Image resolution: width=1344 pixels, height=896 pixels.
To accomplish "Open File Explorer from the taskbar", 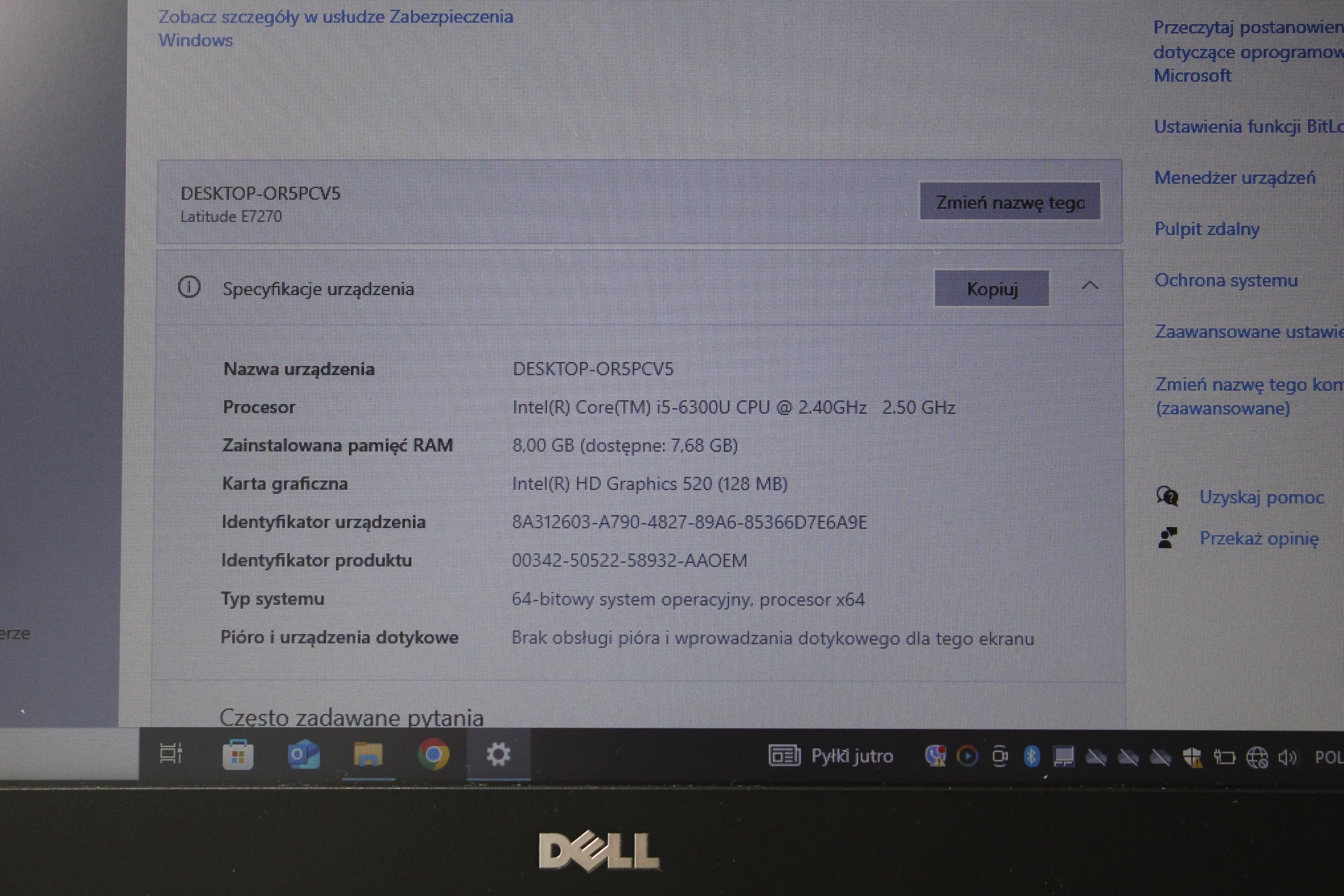I will coord(369,755).
